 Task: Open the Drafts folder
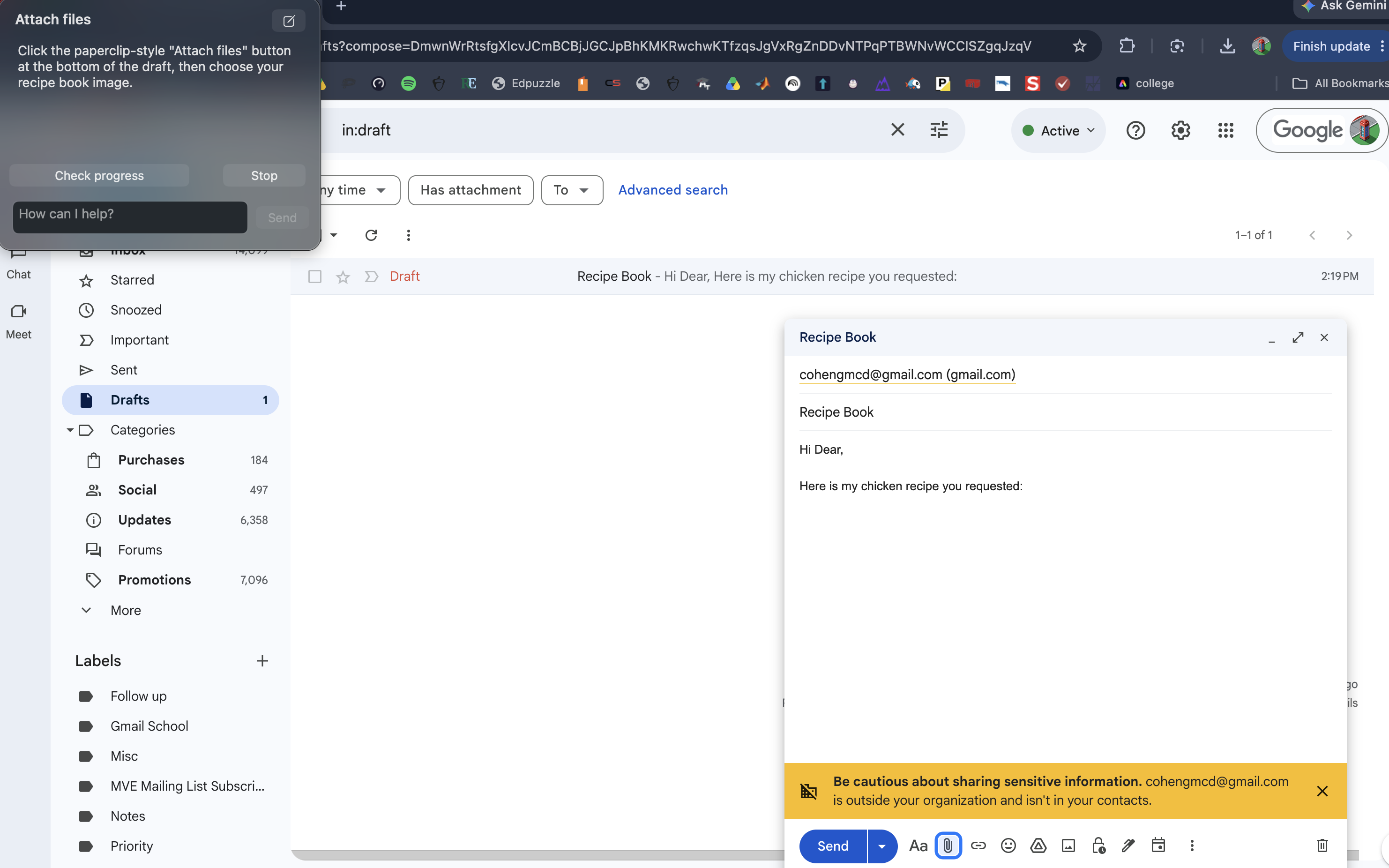tap(171, 400)
